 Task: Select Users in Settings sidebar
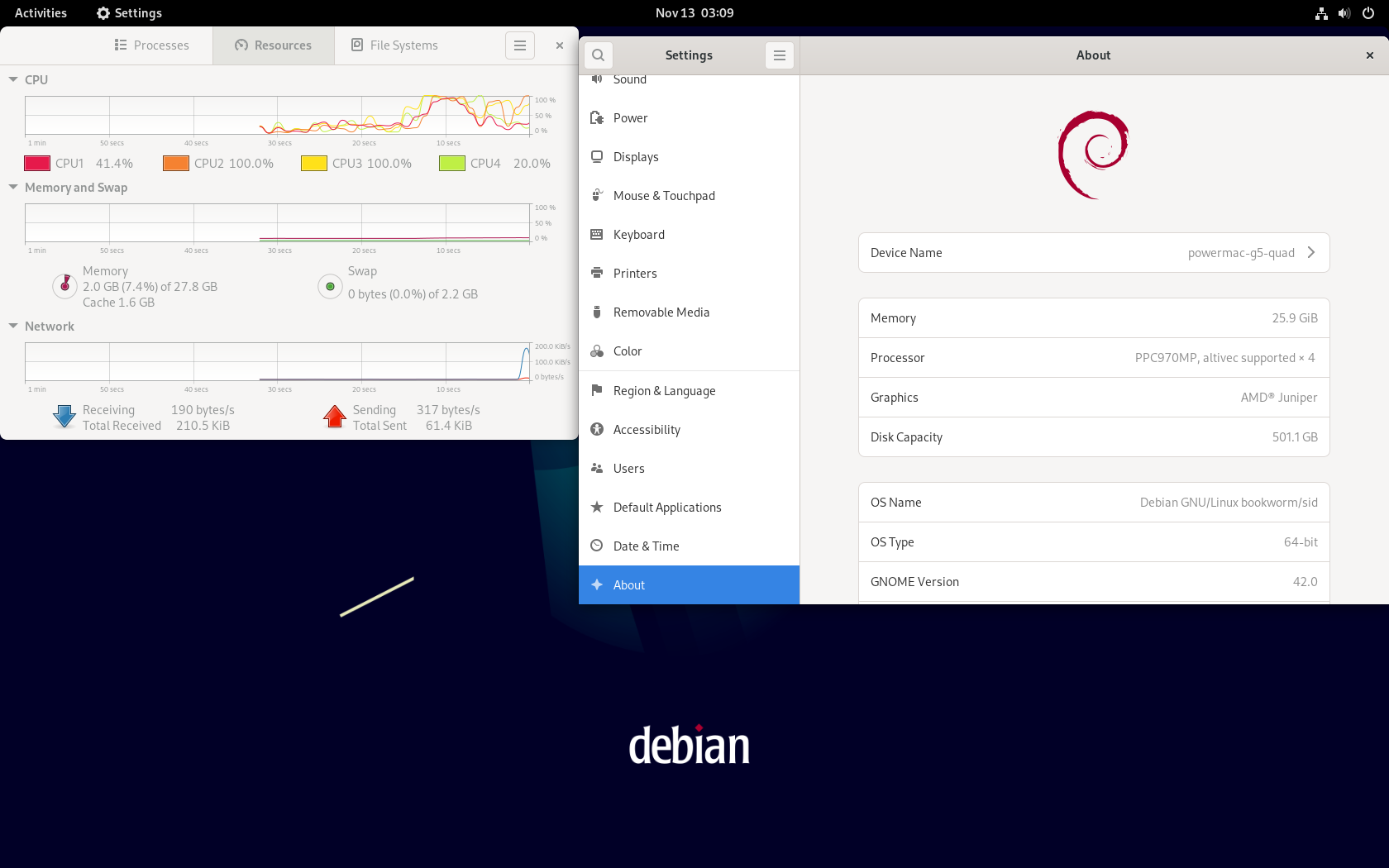coord(689,469)
